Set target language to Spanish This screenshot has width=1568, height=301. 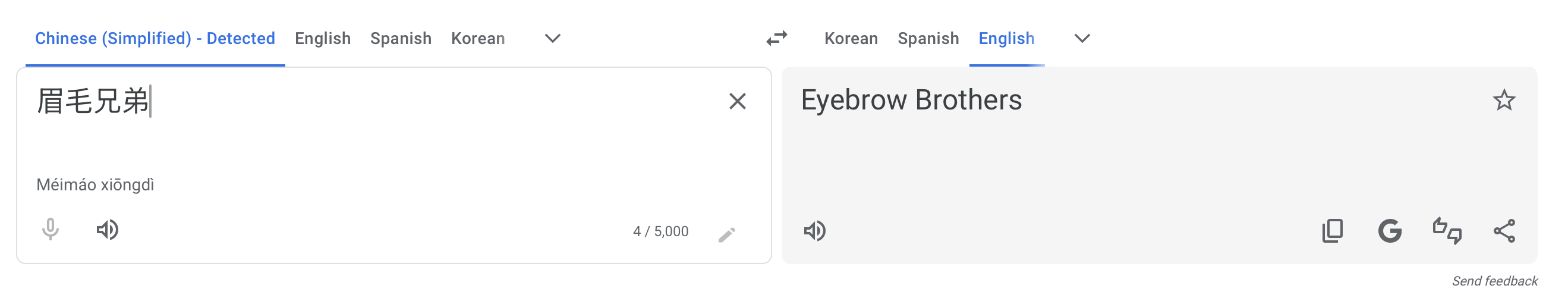coord(928,39)
